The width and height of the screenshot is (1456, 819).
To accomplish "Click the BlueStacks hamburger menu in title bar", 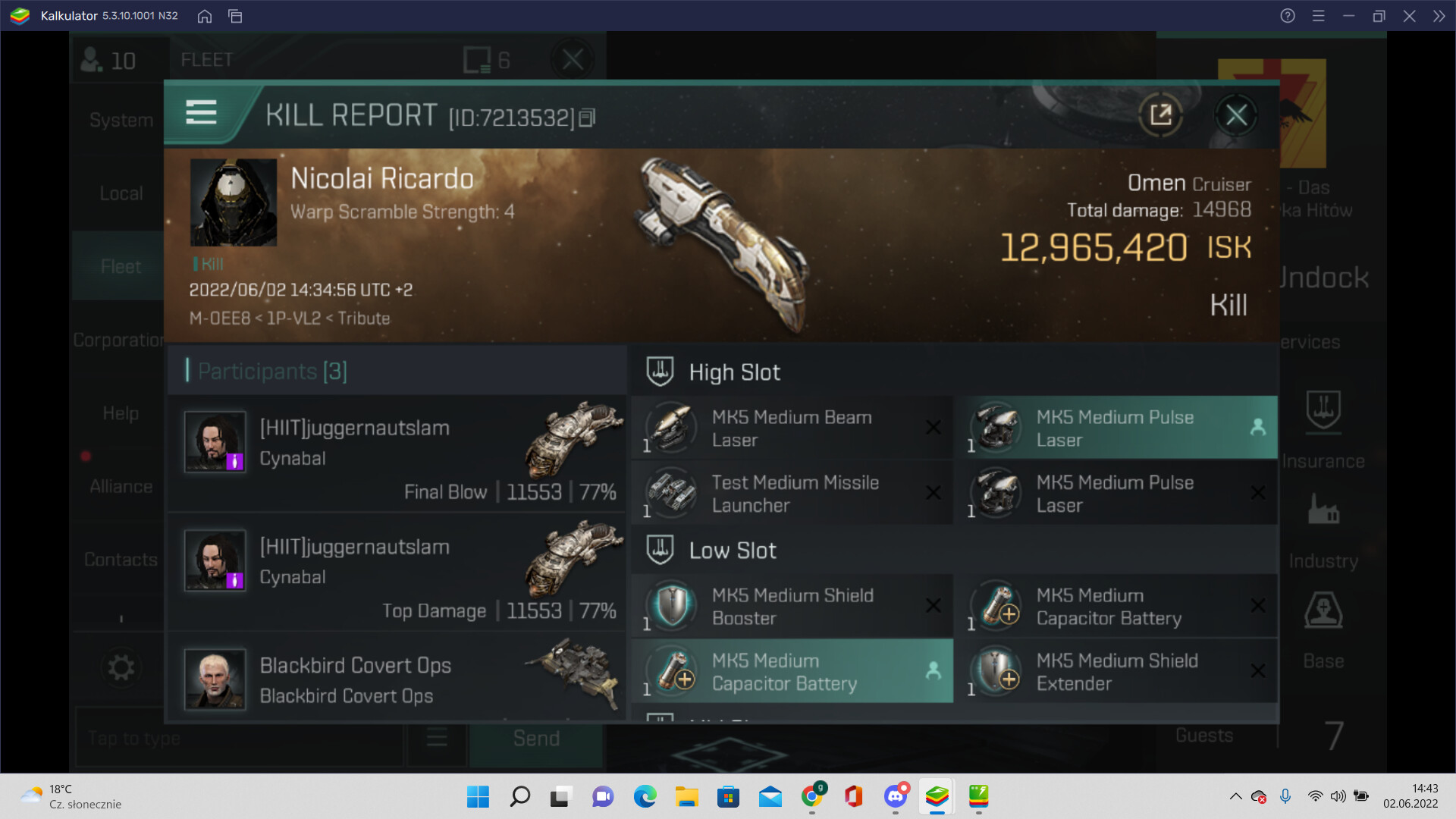I will (1319, 16).
